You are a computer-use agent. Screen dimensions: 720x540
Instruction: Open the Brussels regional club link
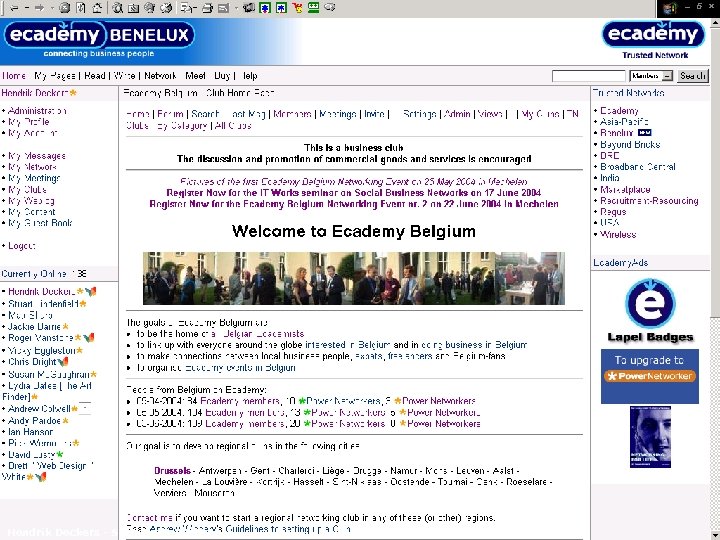[172, 471]
